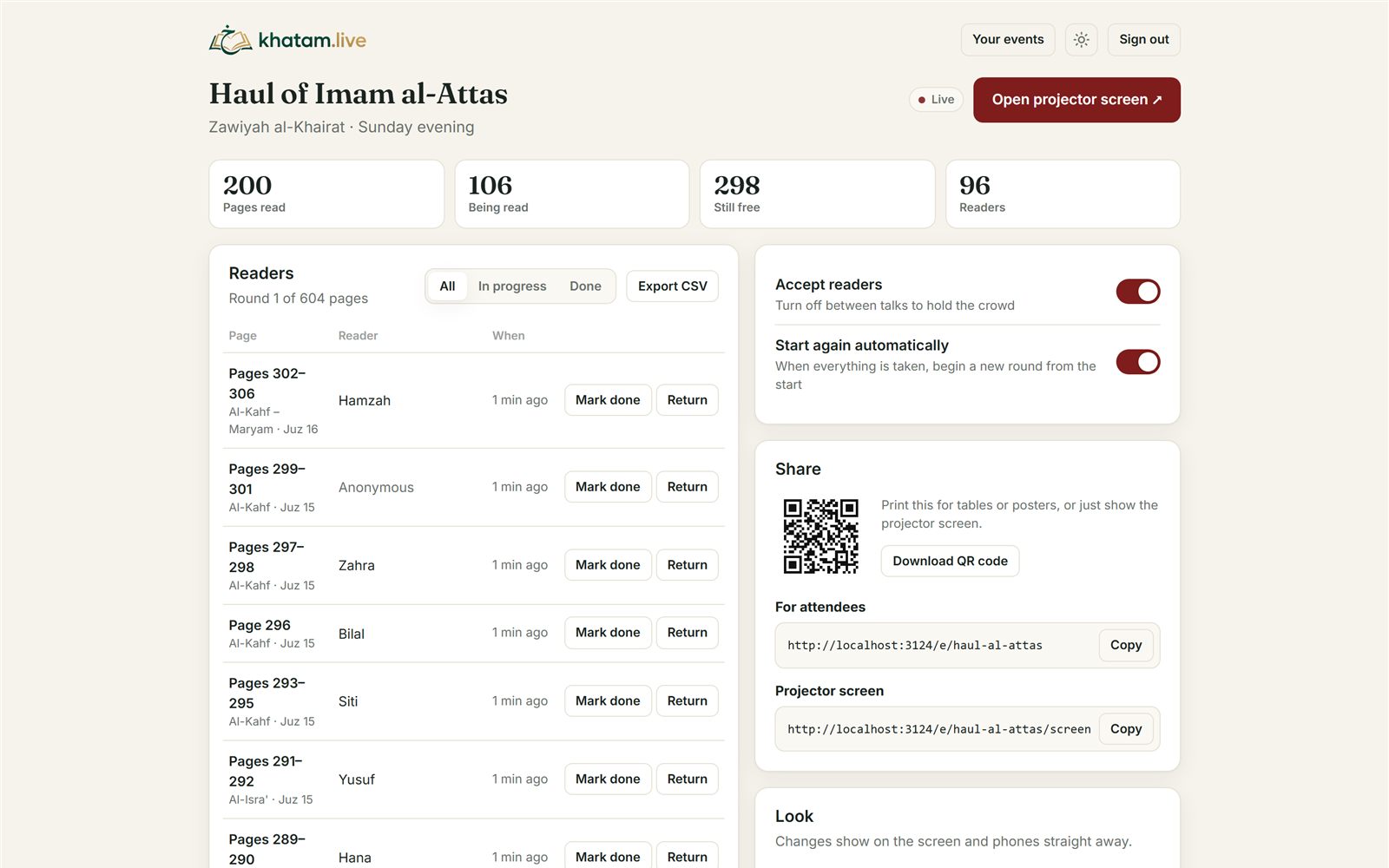Mark Hamzah's pages 302–306 as done

click(x=608, y=400)
